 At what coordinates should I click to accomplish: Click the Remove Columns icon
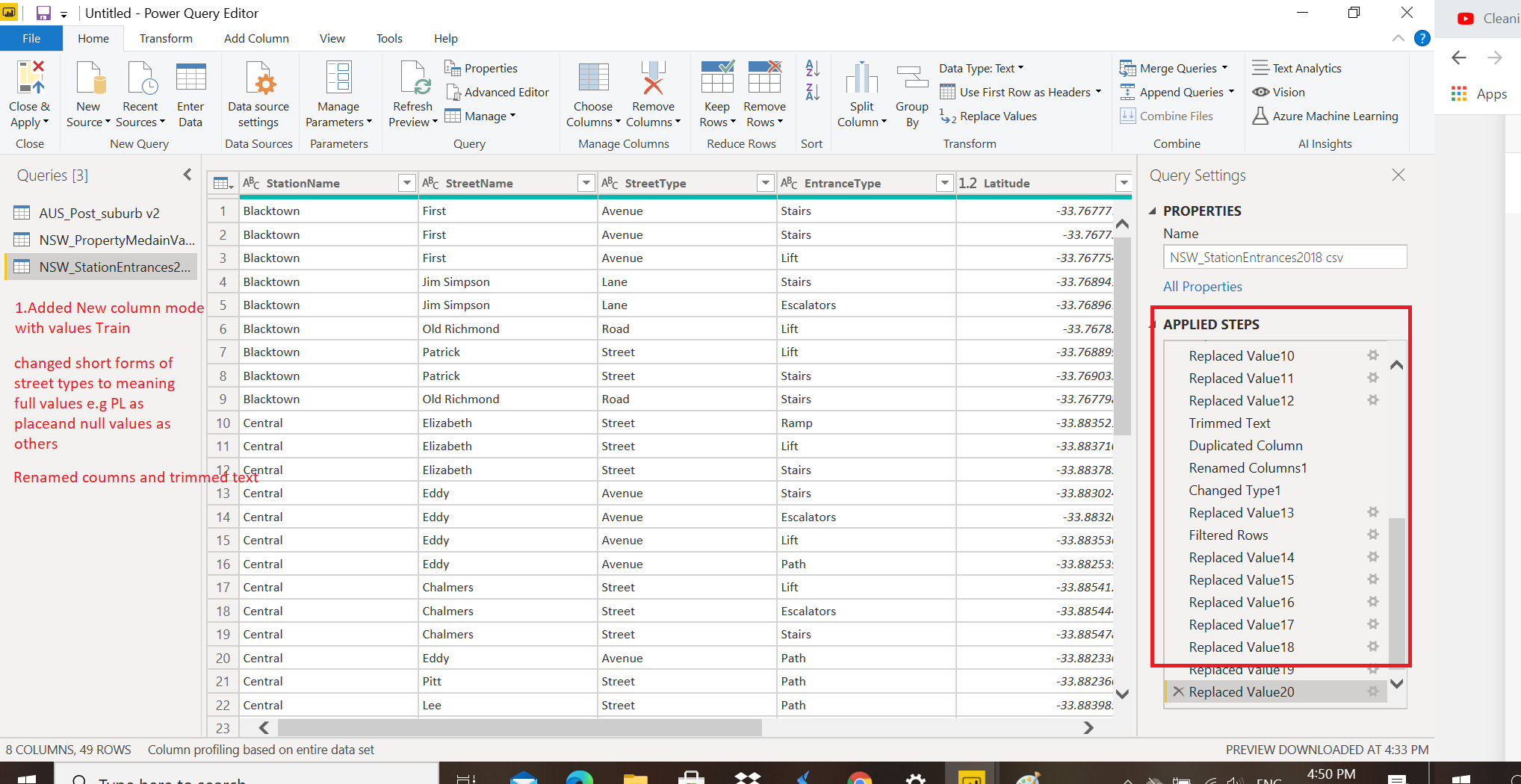(653, 78)
